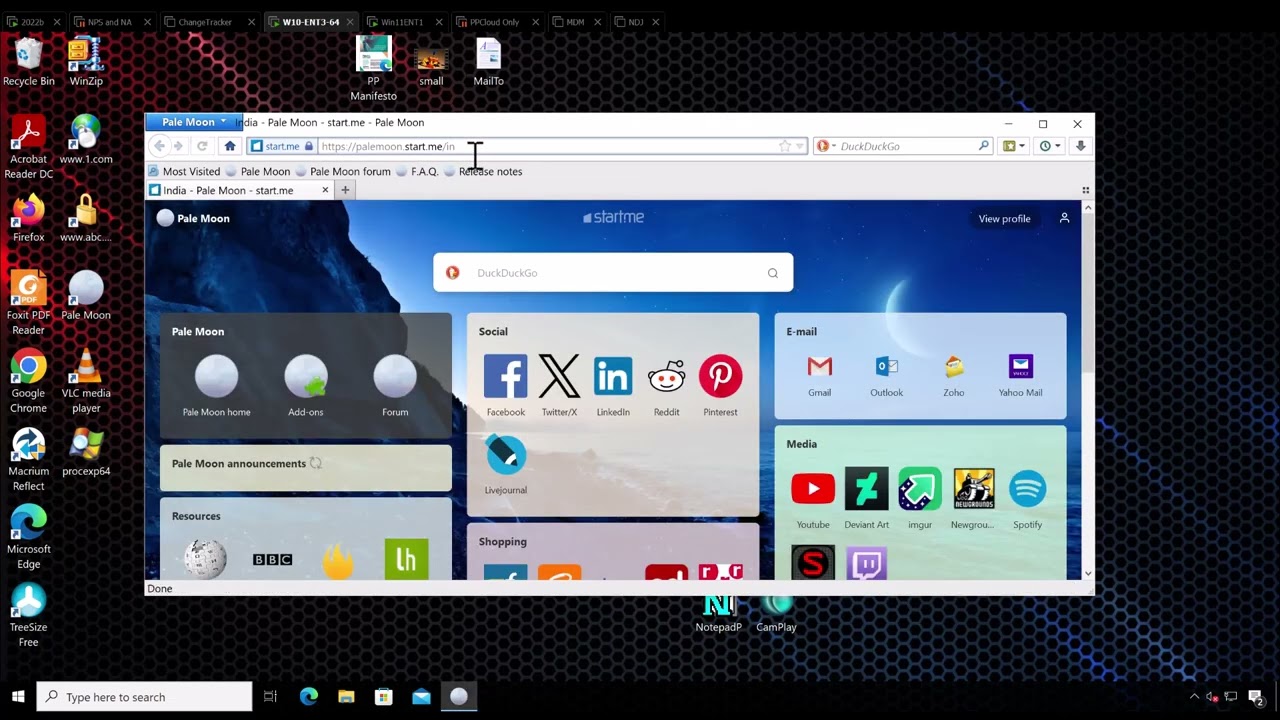Open the imgur shortcut
Viewport: 1280px width, 720px height.
[x=920, y=498]
